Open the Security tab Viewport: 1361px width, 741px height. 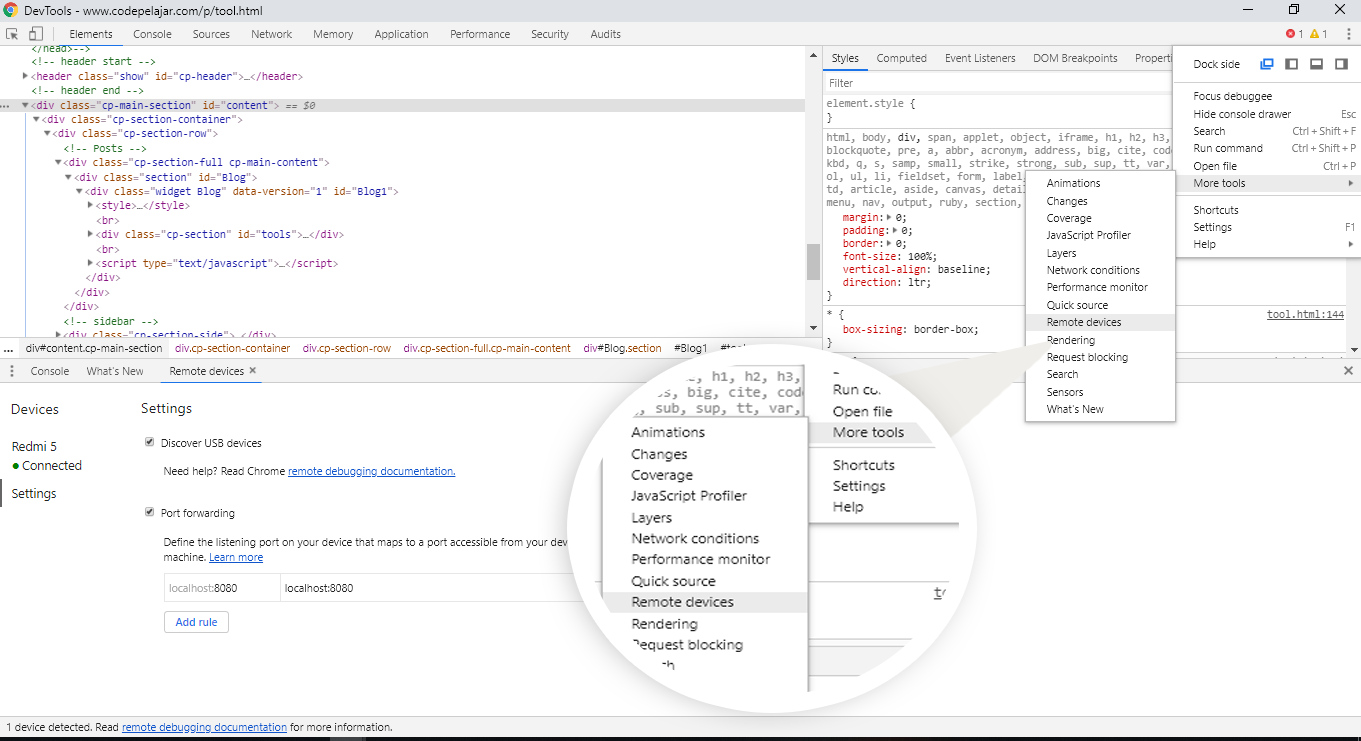[550, 34]
